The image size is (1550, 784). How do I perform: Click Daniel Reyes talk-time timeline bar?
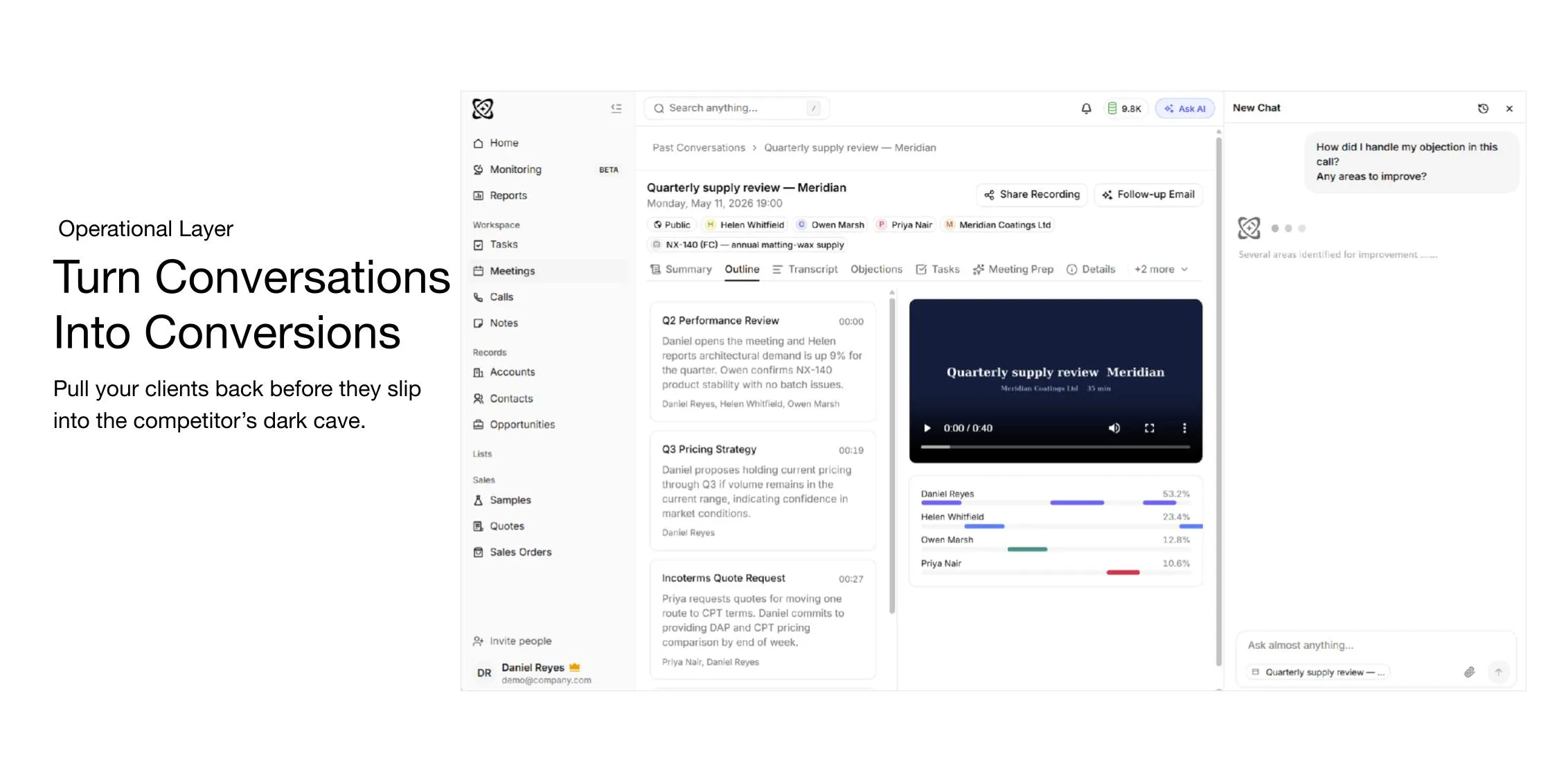coord(1055,503)
